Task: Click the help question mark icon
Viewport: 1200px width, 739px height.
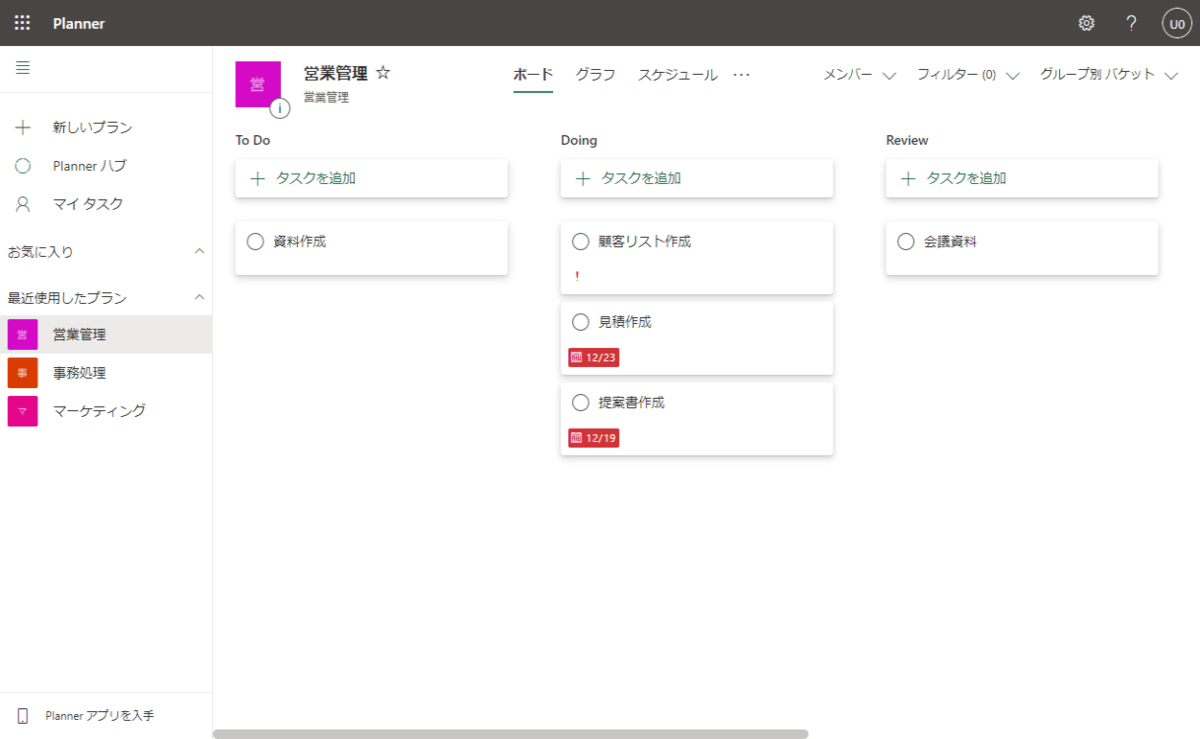Action: (x=1131, y=23)
